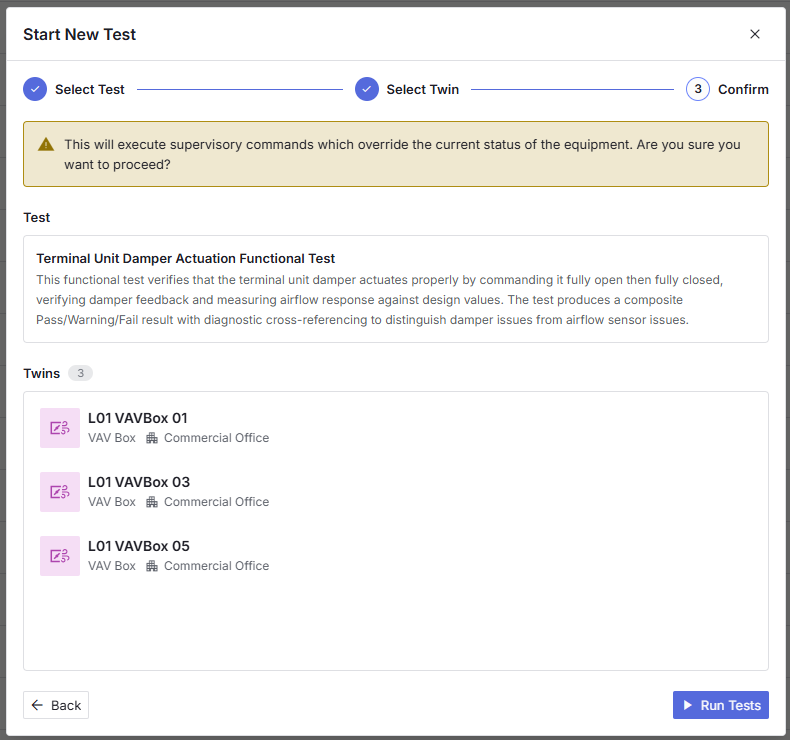
Task: Click VAV Box label under L01 VAVBox 01
Action: tap(112, 438)
